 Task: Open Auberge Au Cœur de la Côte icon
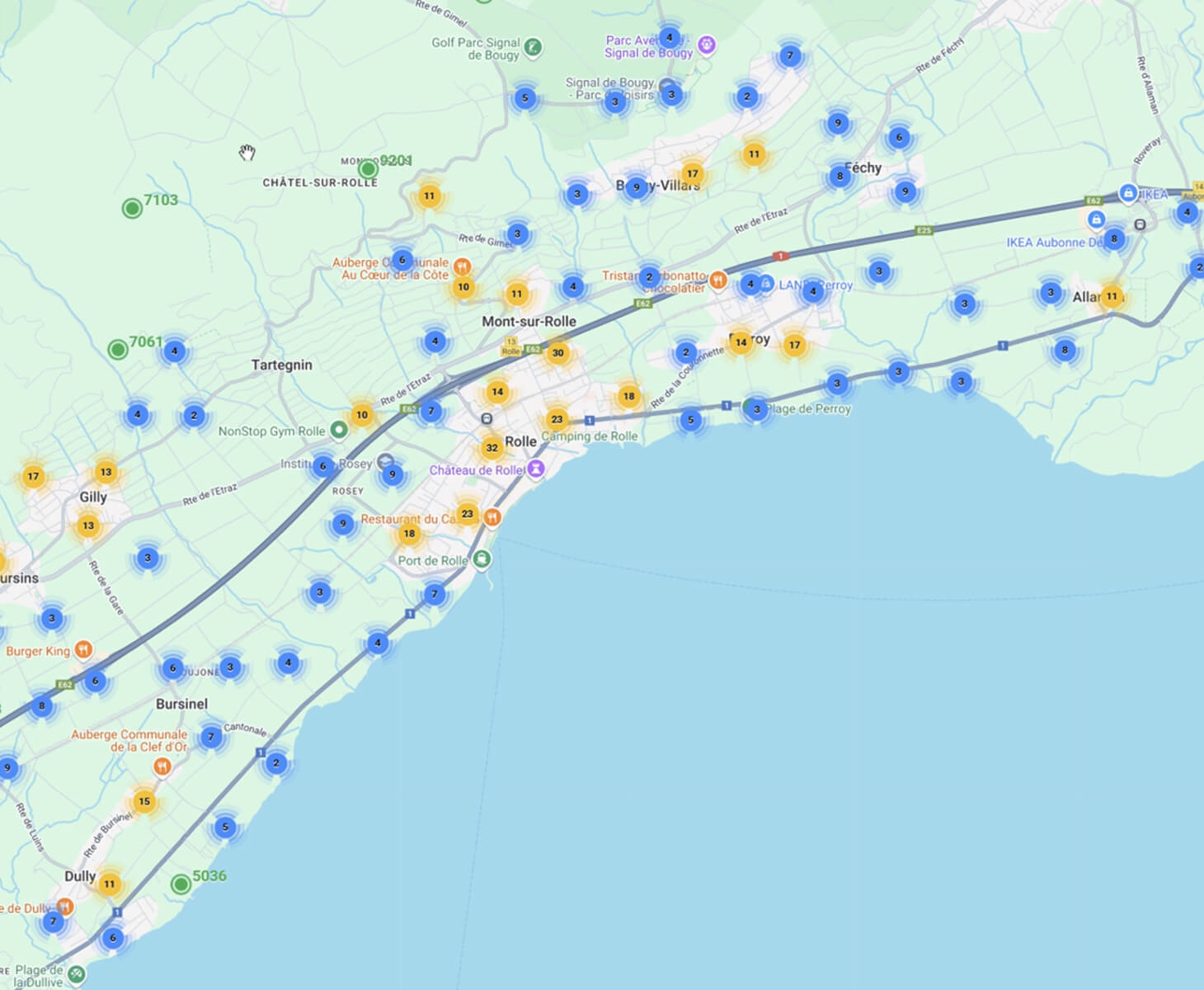463,266
